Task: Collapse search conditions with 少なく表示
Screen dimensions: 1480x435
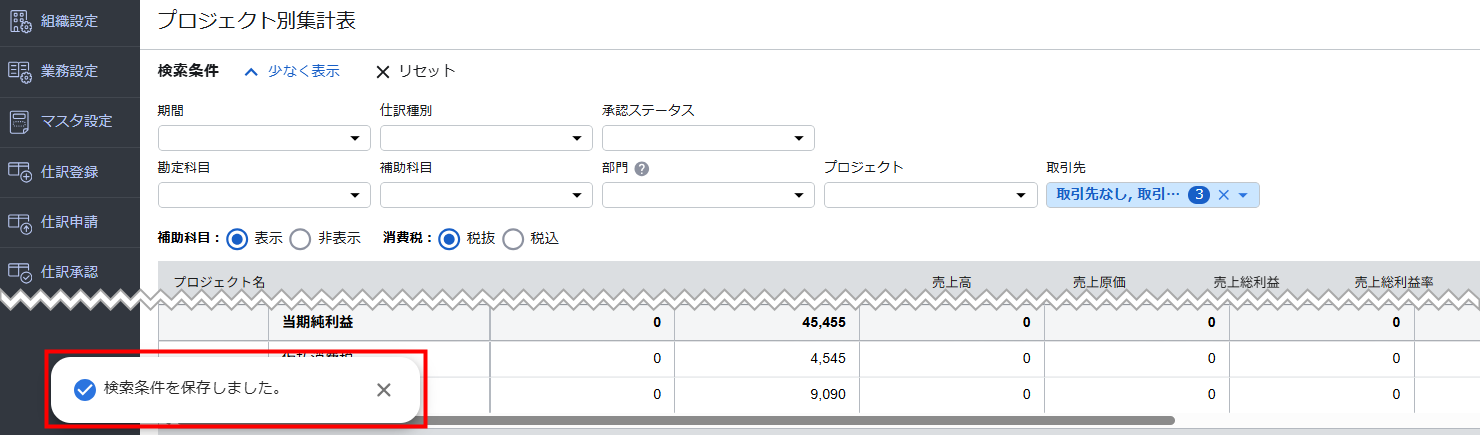Action: [x=292, y=71]
